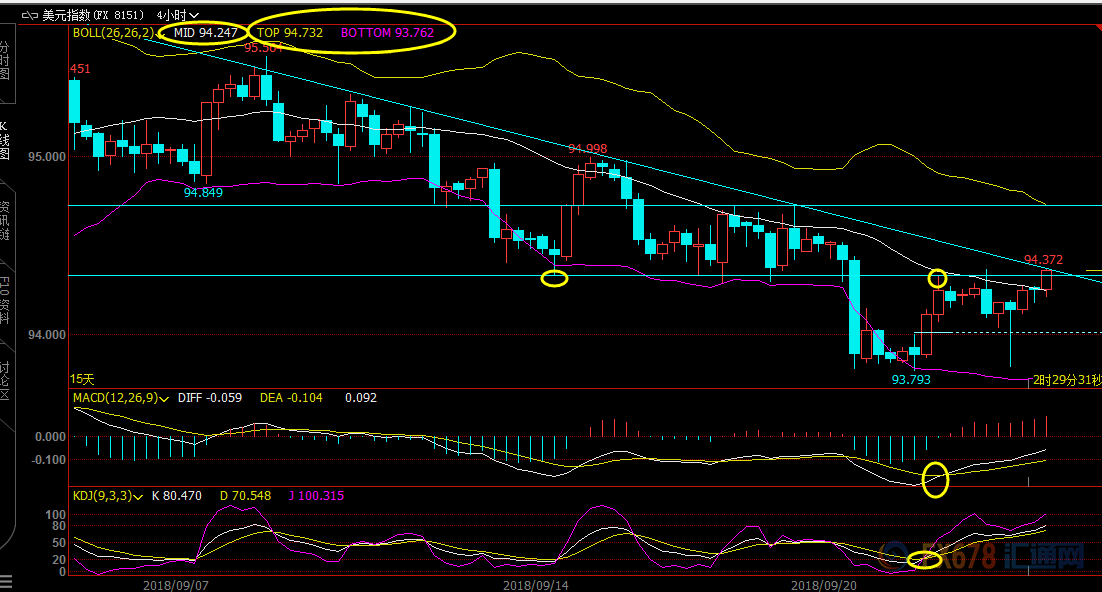Open the KDJ(9,3,3) indicator dropdown
The height and width of the screenshot is (592, 1102).
click(139, 495)
